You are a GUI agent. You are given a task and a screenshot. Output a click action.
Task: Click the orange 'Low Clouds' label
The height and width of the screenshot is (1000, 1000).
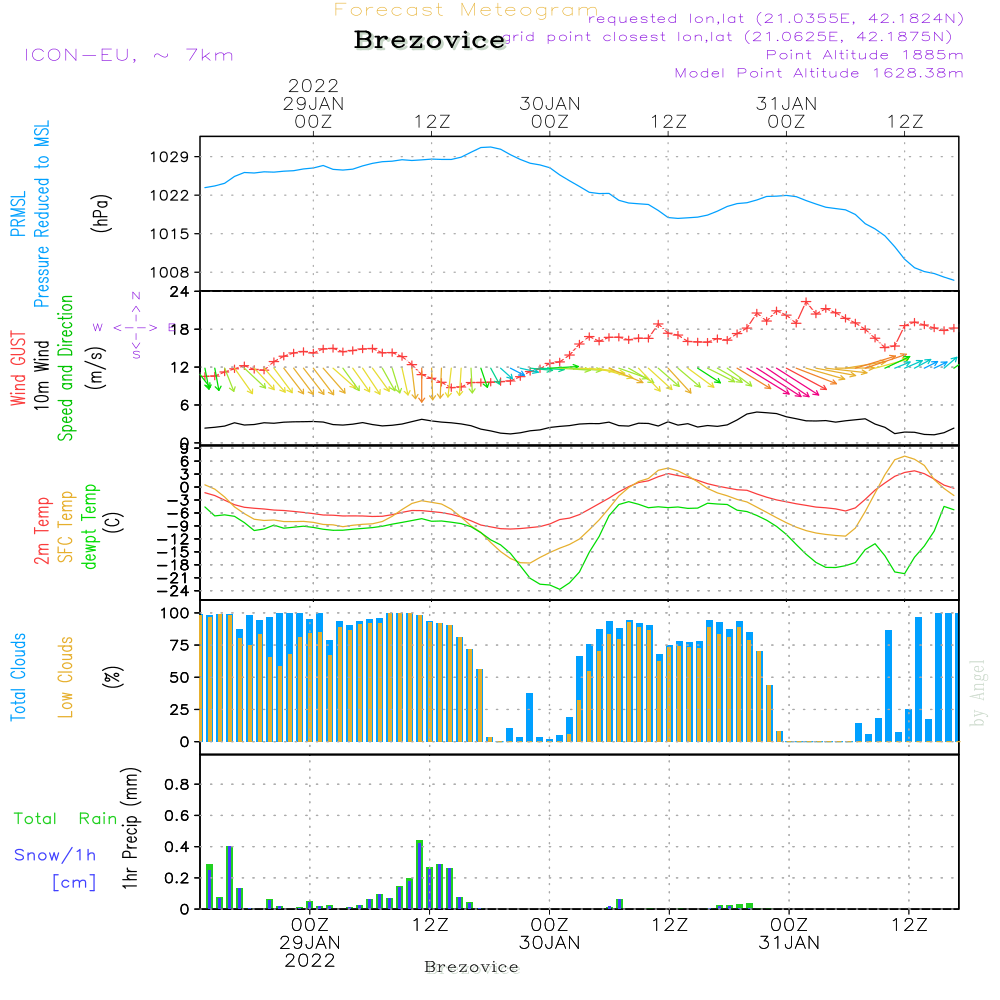click(x=66, y=677)
